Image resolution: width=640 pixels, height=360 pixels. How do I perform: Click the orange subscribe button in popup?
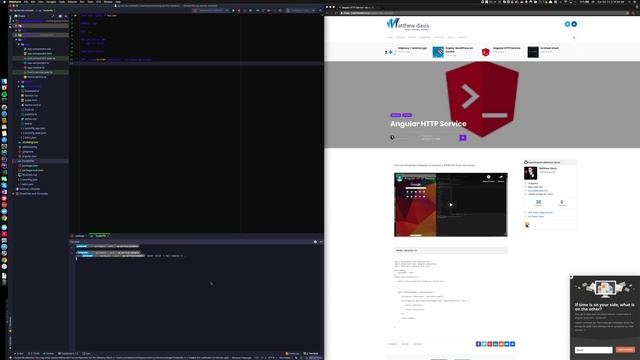click(625, 350)
